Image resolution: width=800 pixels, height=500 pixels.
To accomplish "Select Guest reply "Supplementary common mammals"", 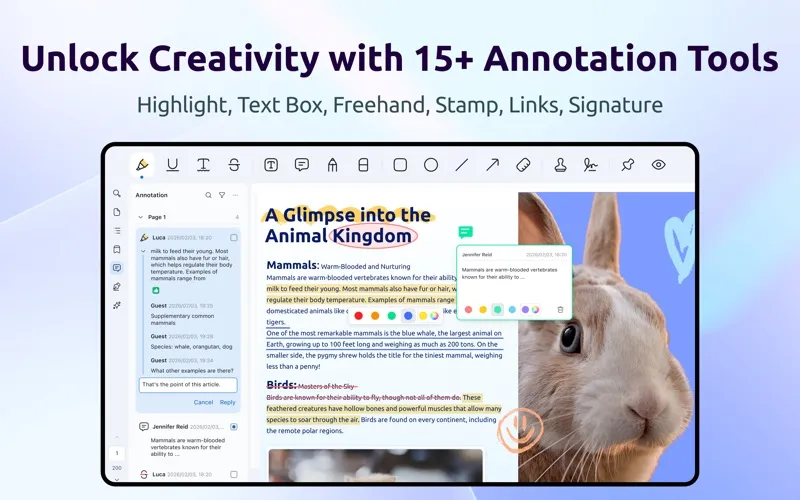I will click(x=182, y=319).
